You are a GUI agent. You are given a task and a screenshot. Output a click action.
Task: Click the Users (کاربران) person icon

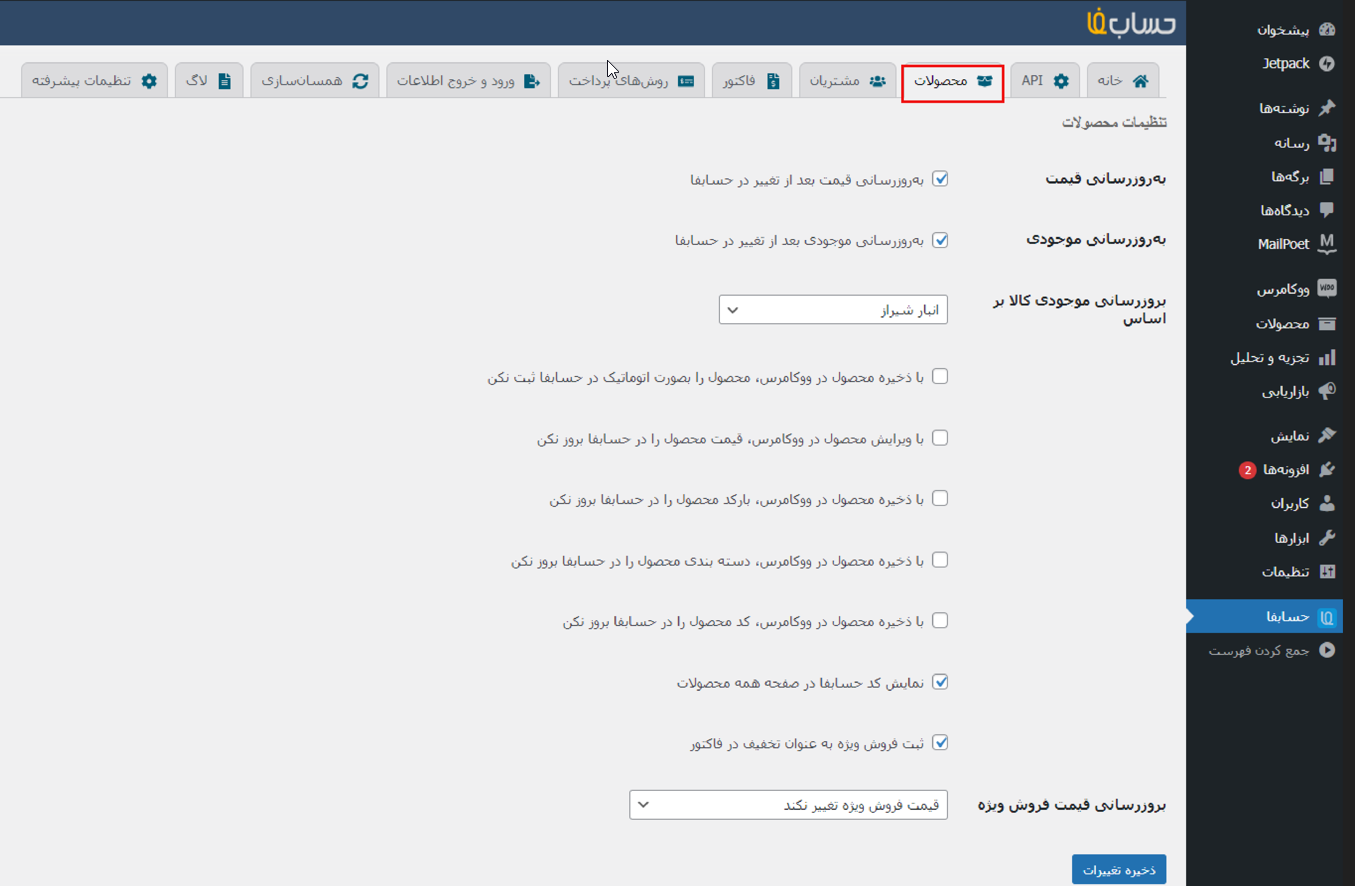point(1327,504)
